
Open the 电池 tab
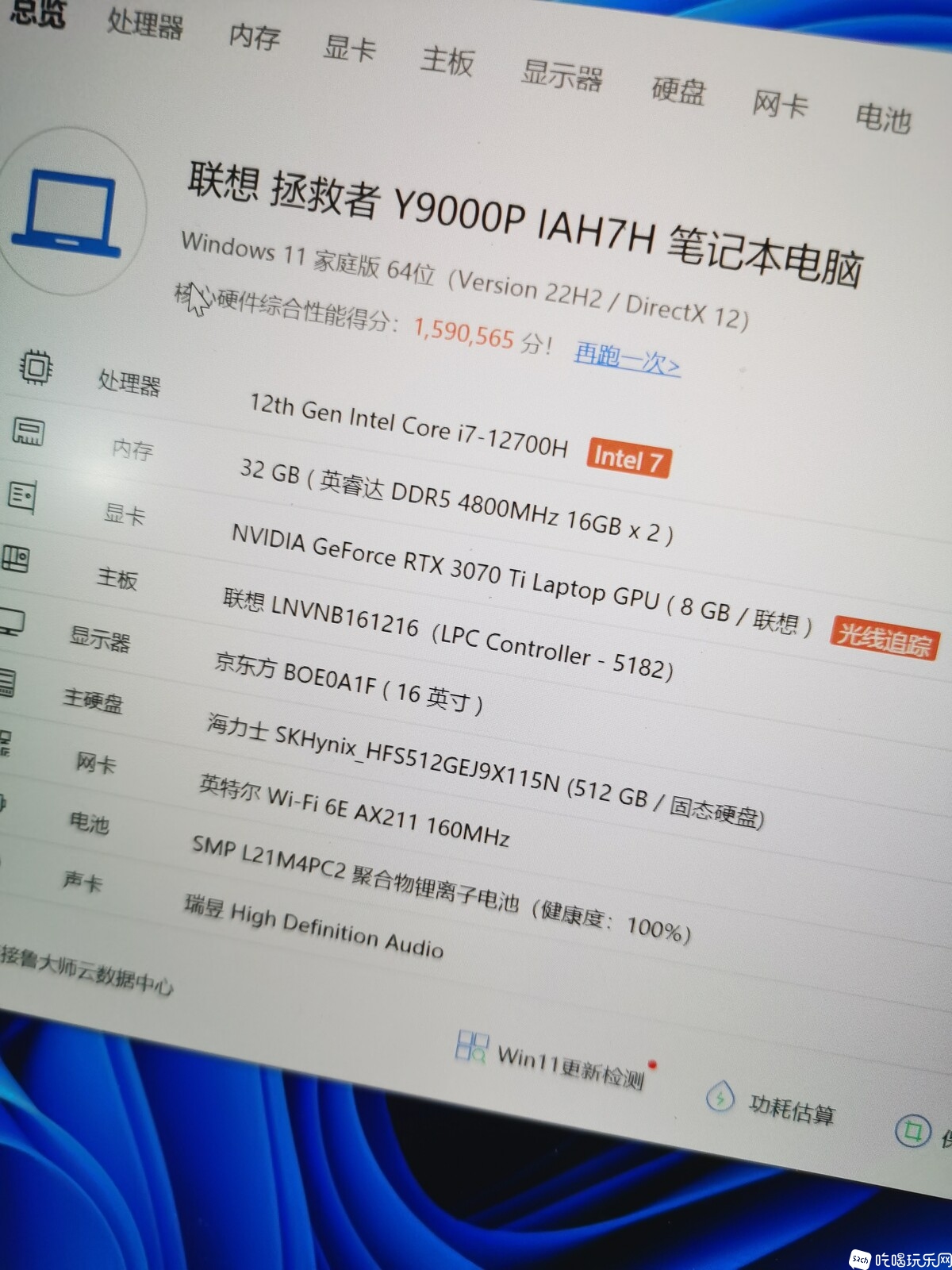point(883,117)
